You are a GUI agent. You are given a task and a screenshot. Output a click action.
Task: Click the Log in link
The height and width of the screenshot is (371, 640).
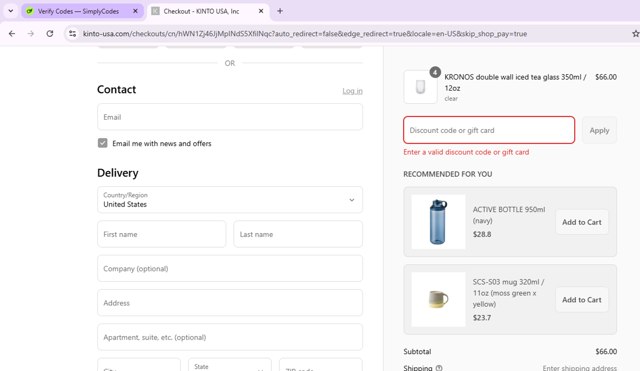point(352,91)
